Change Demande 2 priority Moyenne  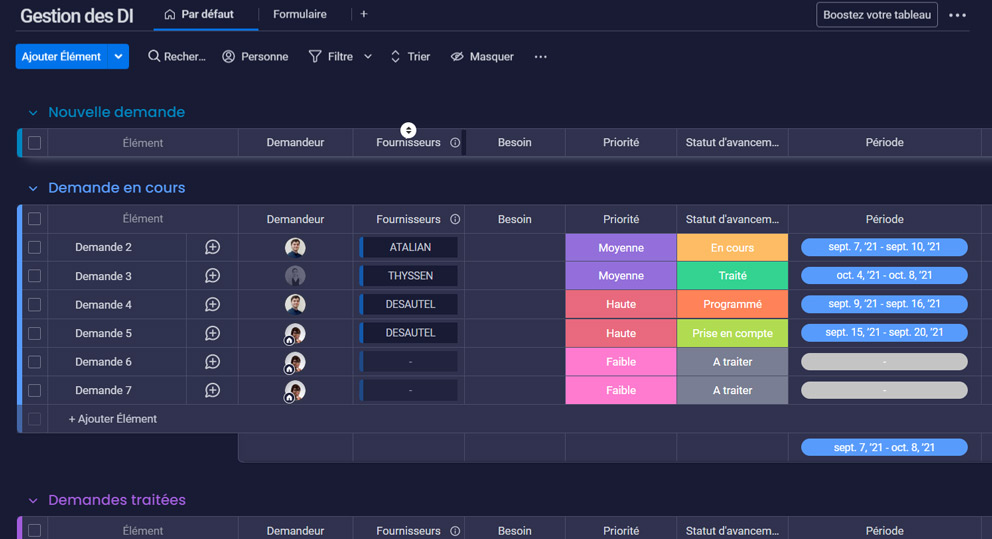pos(621,247)
